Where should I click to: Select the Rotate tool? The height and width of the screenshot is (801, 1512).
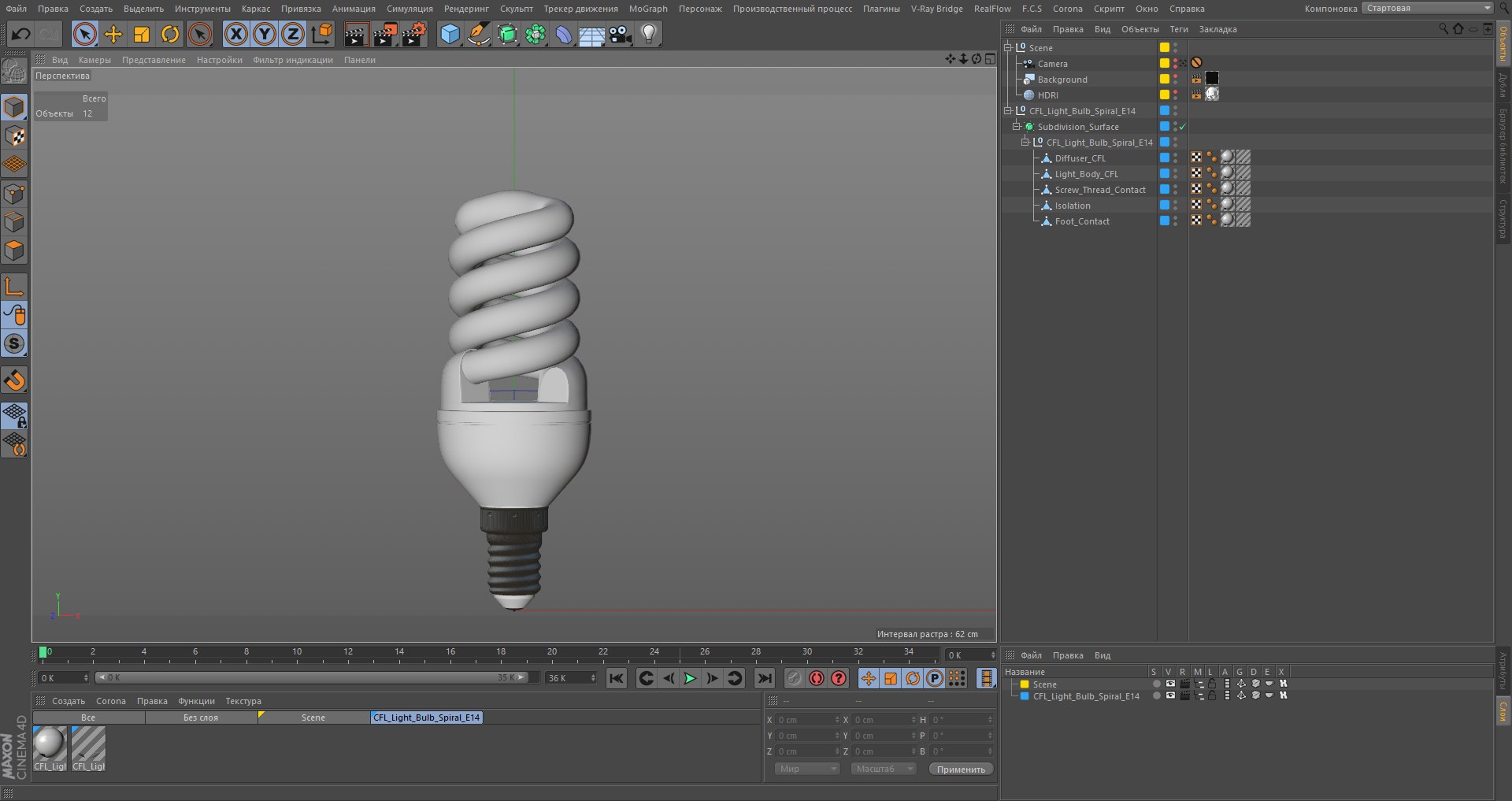170,34
